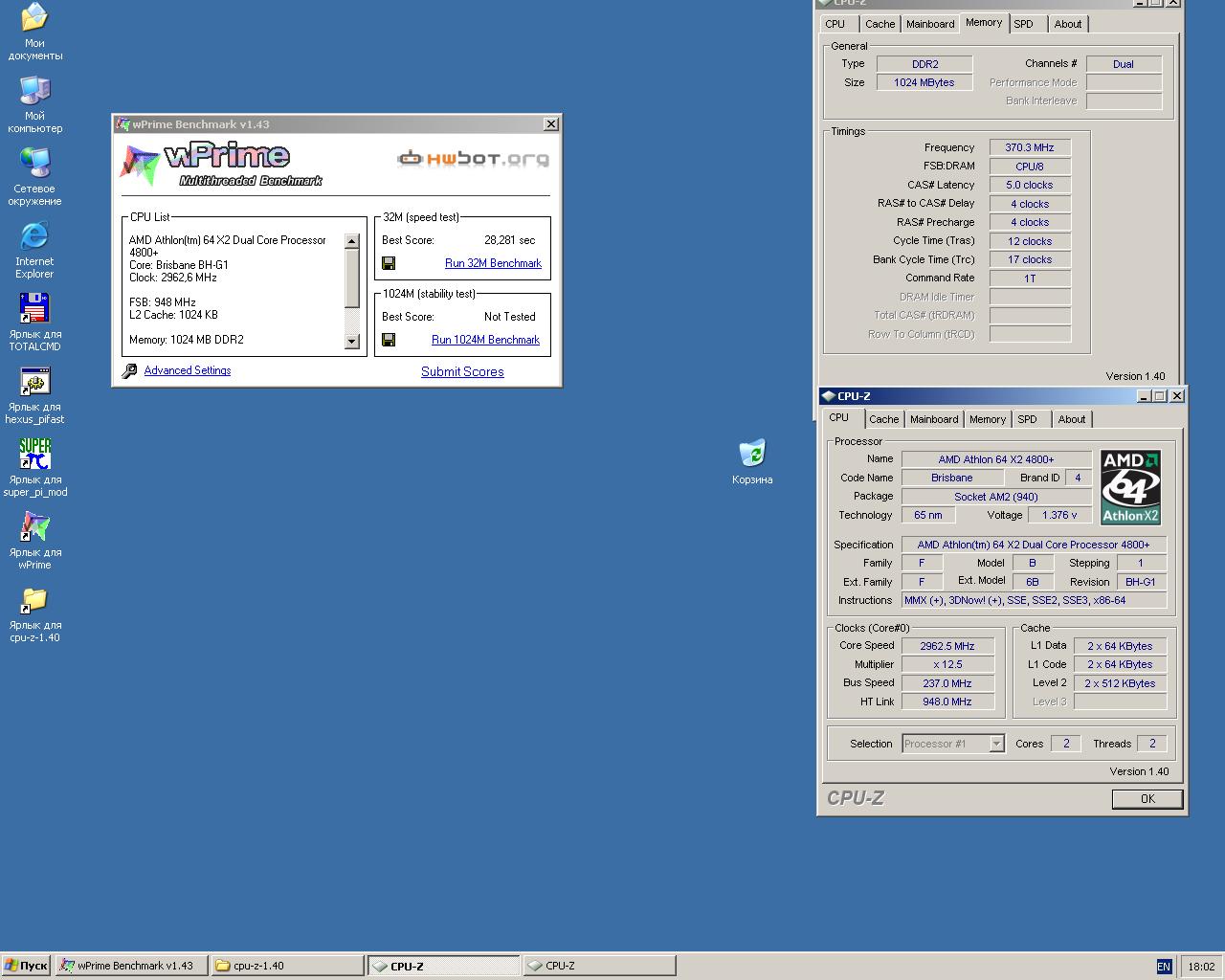Viewport: 1225px width, 980px height.
Task: Click the Code Name value Brisbane
Action: click(x=952, y=478)
